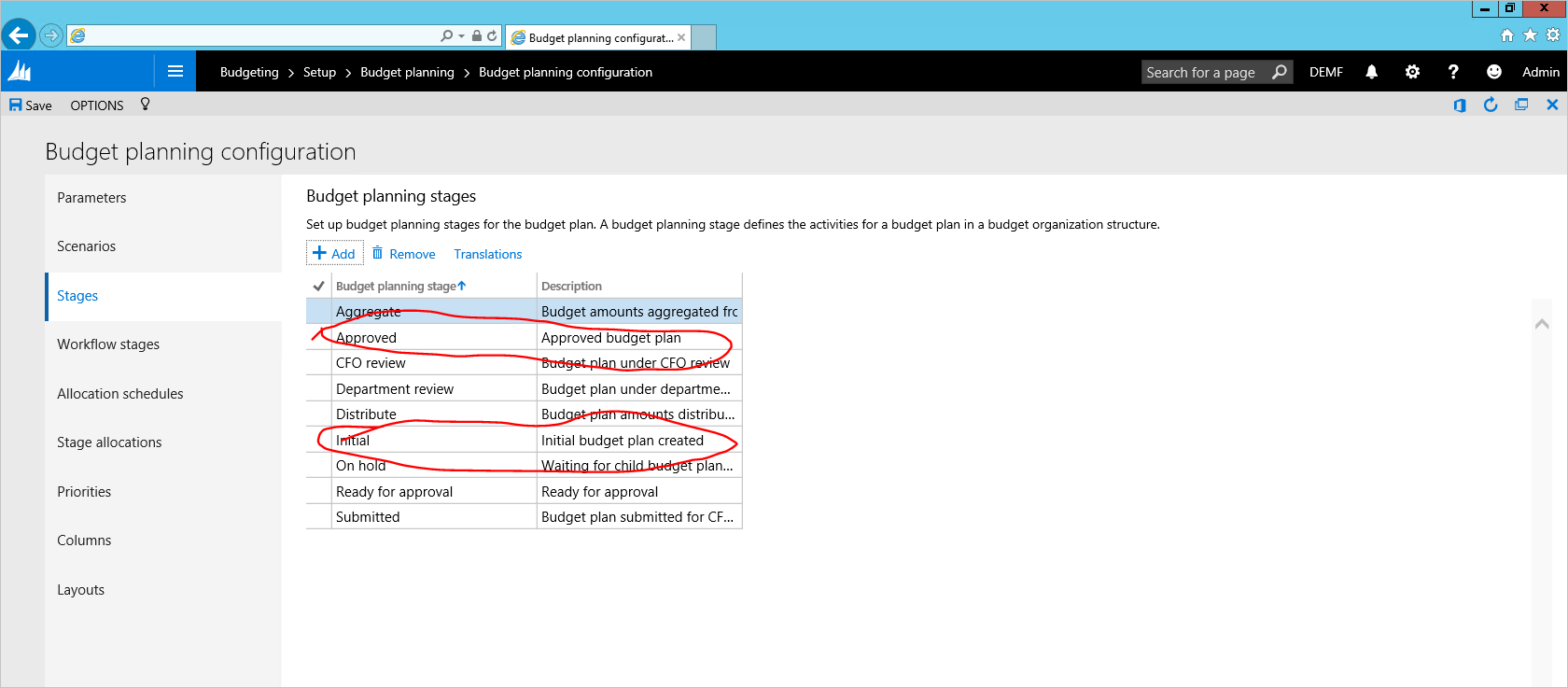Select the On hold stage cell
Image resolution: width=1568 pixels, height=688 pixels.
[x=434, y=466]
